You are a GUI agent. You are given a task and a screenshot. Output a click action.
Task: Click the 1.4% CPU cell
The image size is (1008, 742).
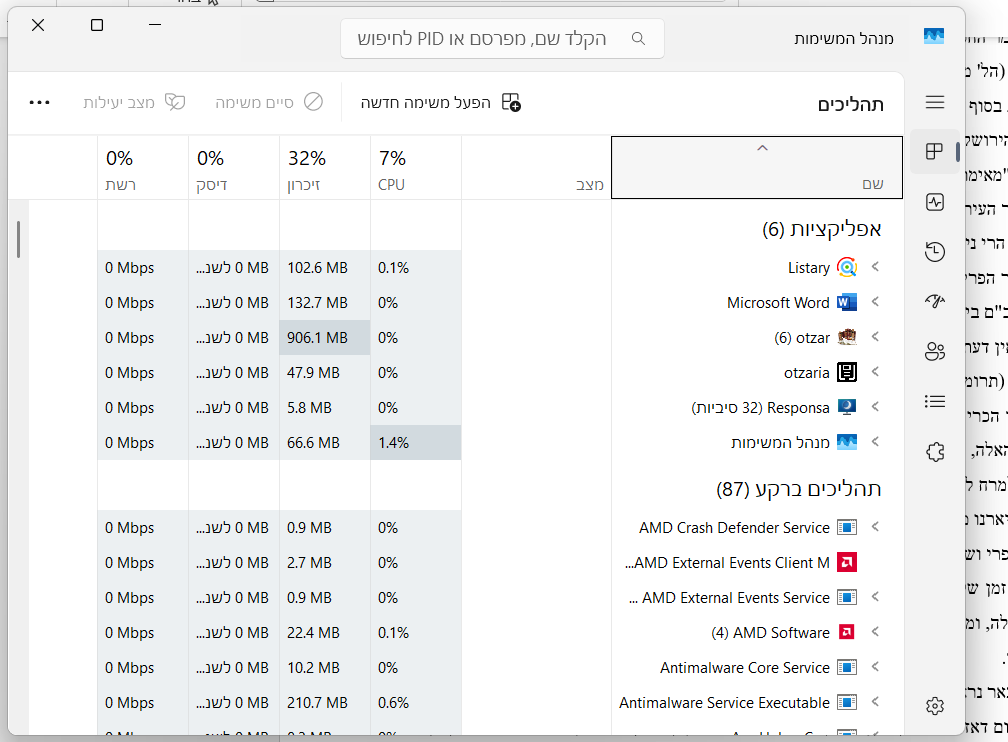click(x=415, y=442)
